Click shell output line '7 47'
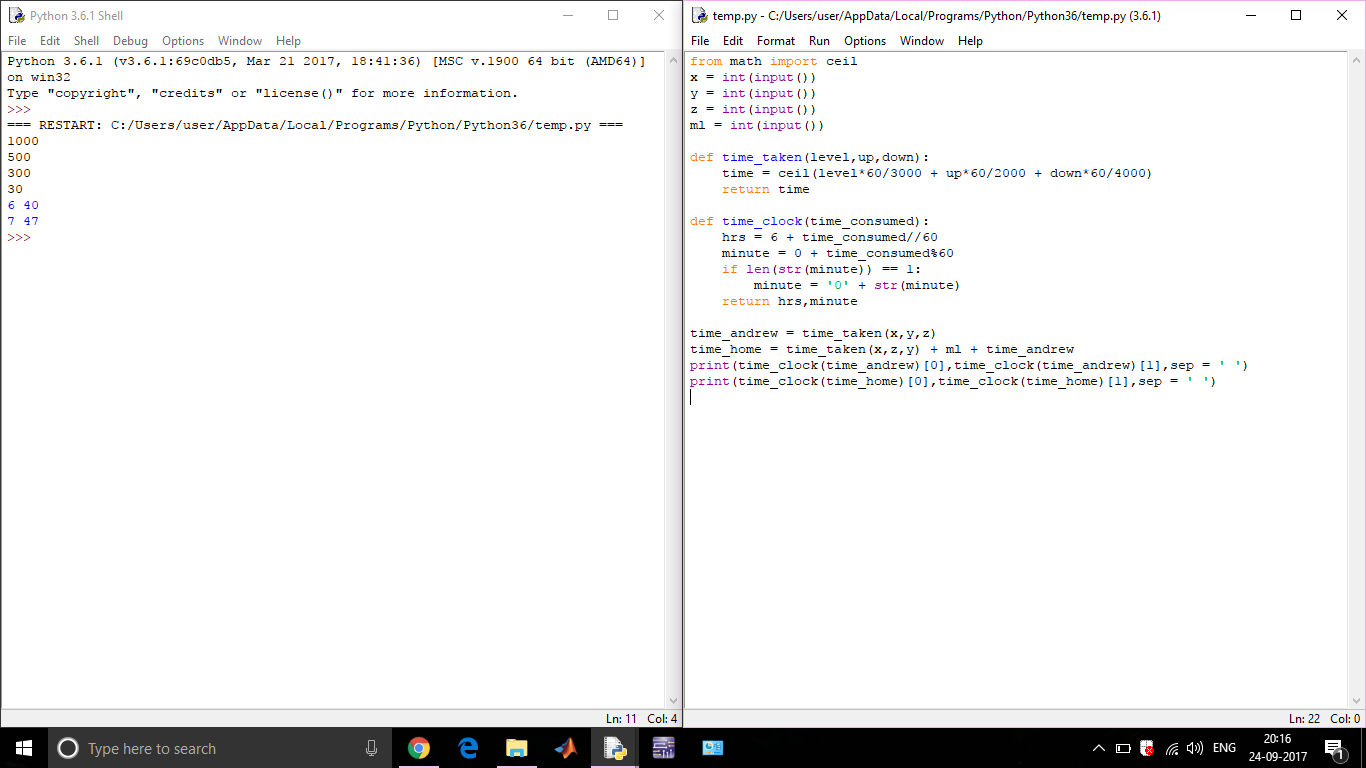Screen dimensions: 1366x768 tap(23, 221)
